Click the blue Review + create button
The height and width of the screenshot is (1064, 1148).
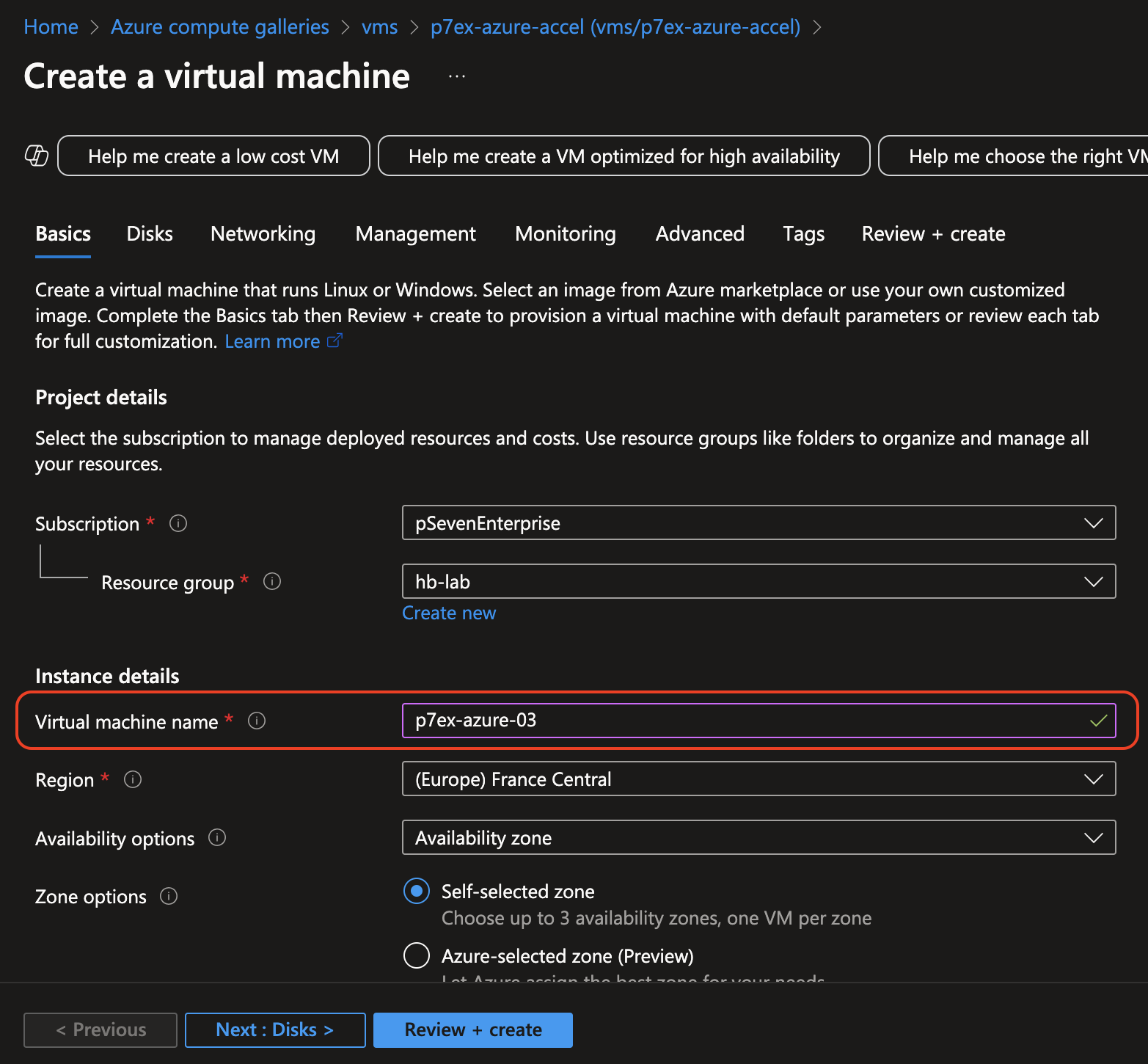pyautogui.click(x=473, y=1030)
